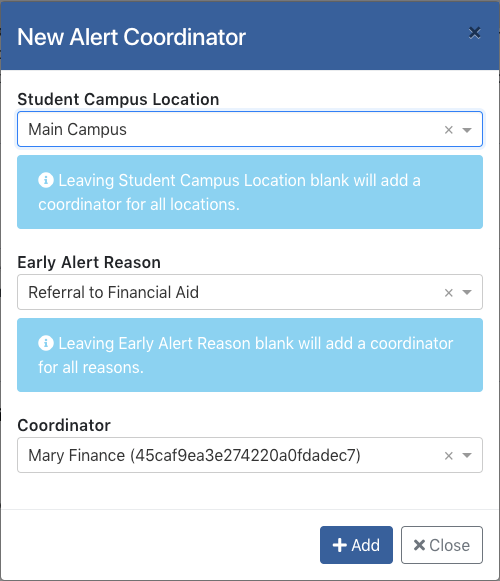Click info icon in campus location notice
This screenshot has height=581, width=500.
pyautogui.click(x=46, y=180)
